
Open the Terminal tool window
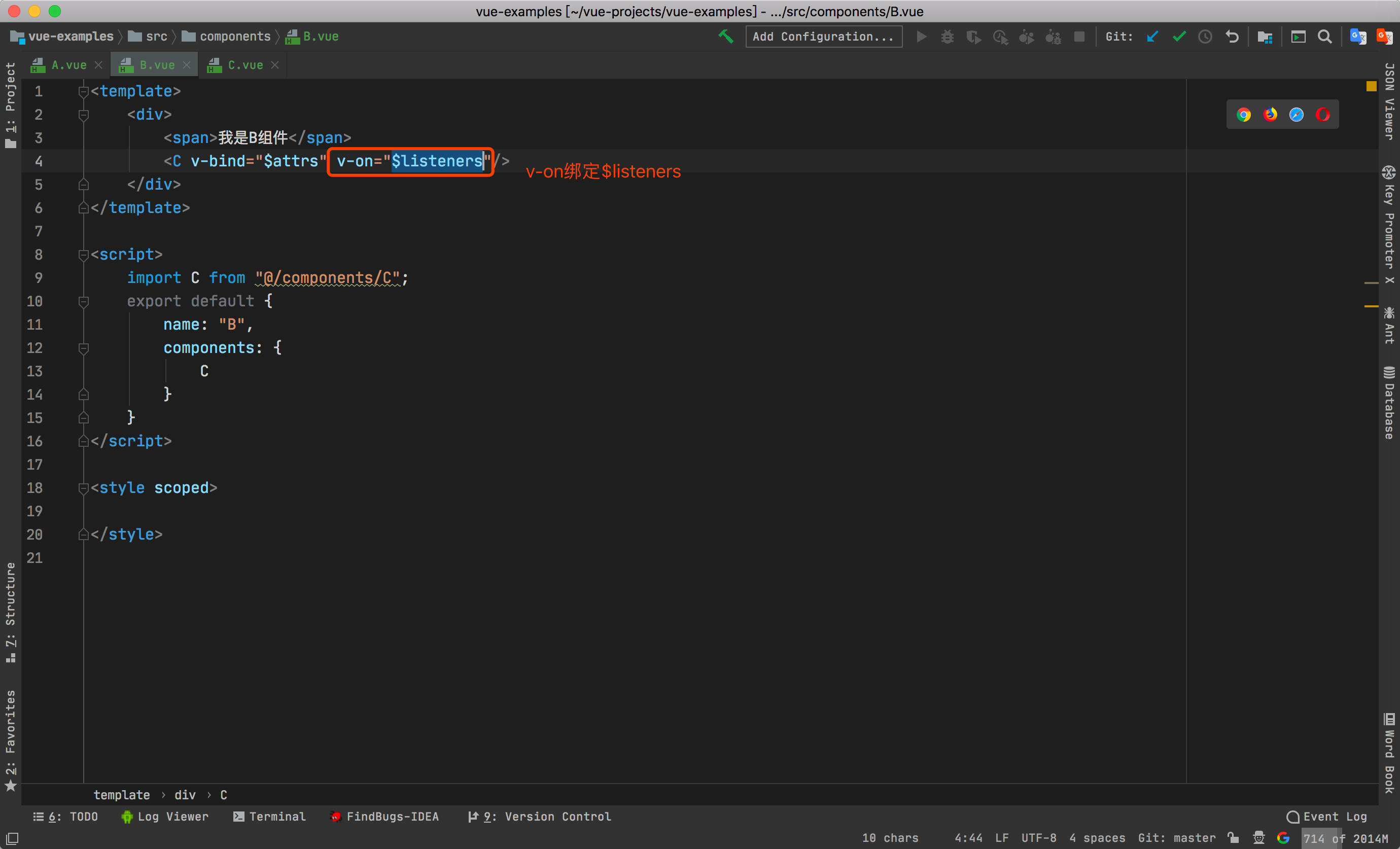(269, 817)
